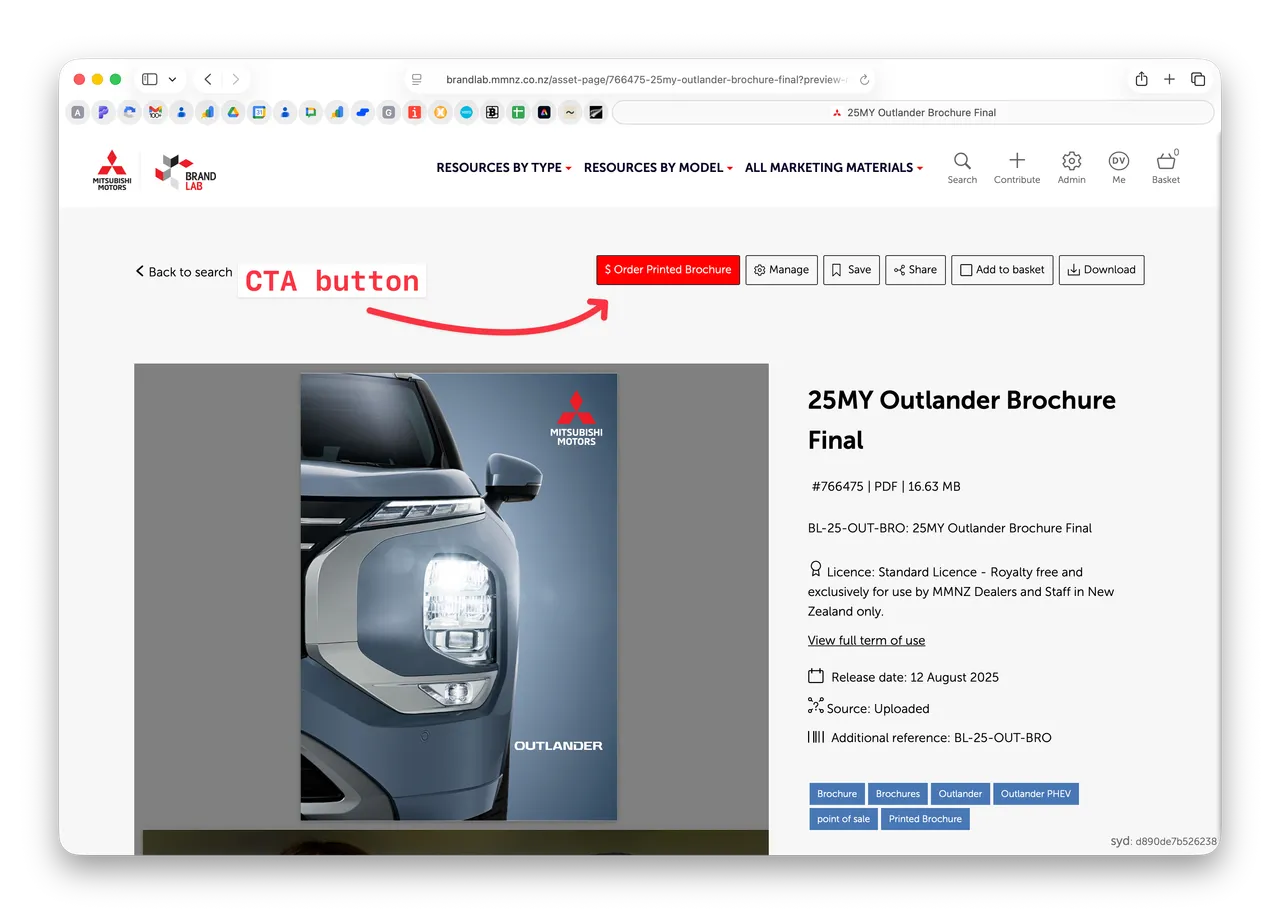The width and height of the screenshot is (1280, 914).
Task: Save the asset with the bookmark icon
Action: [x=851, y=269]
